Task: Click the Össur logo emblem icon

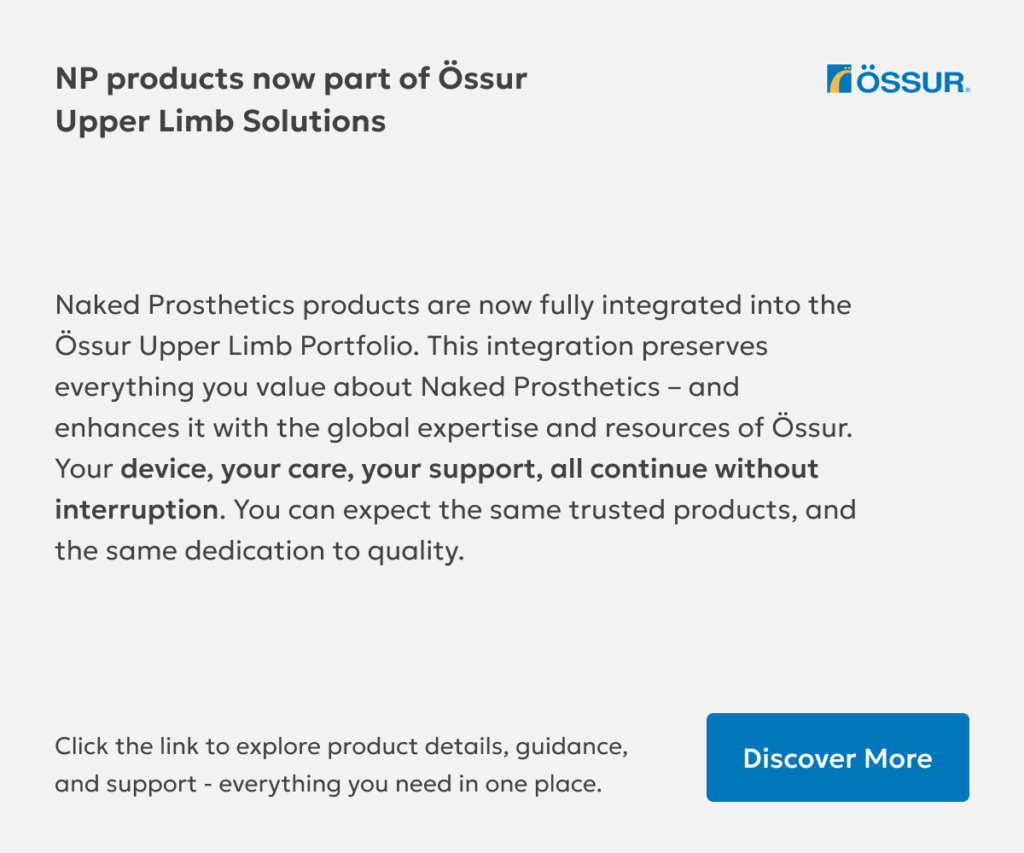Action: pos(839,79)
